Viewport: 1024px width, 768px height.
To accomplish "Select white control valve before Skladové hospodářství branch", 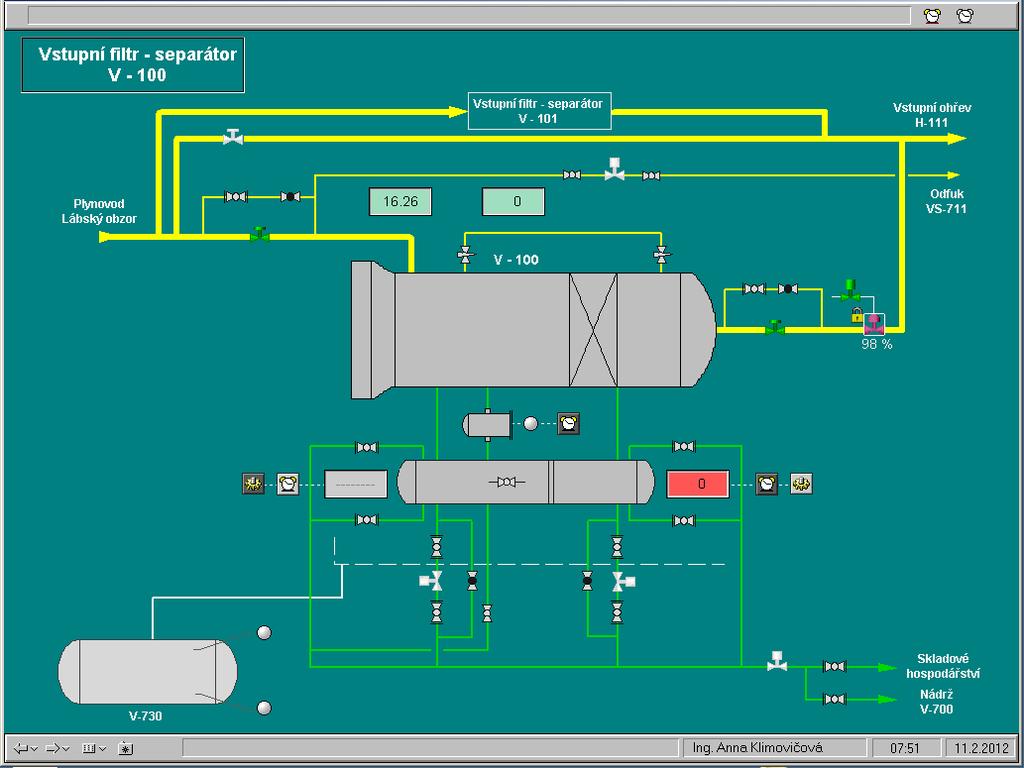I will (x=777, y=662).
